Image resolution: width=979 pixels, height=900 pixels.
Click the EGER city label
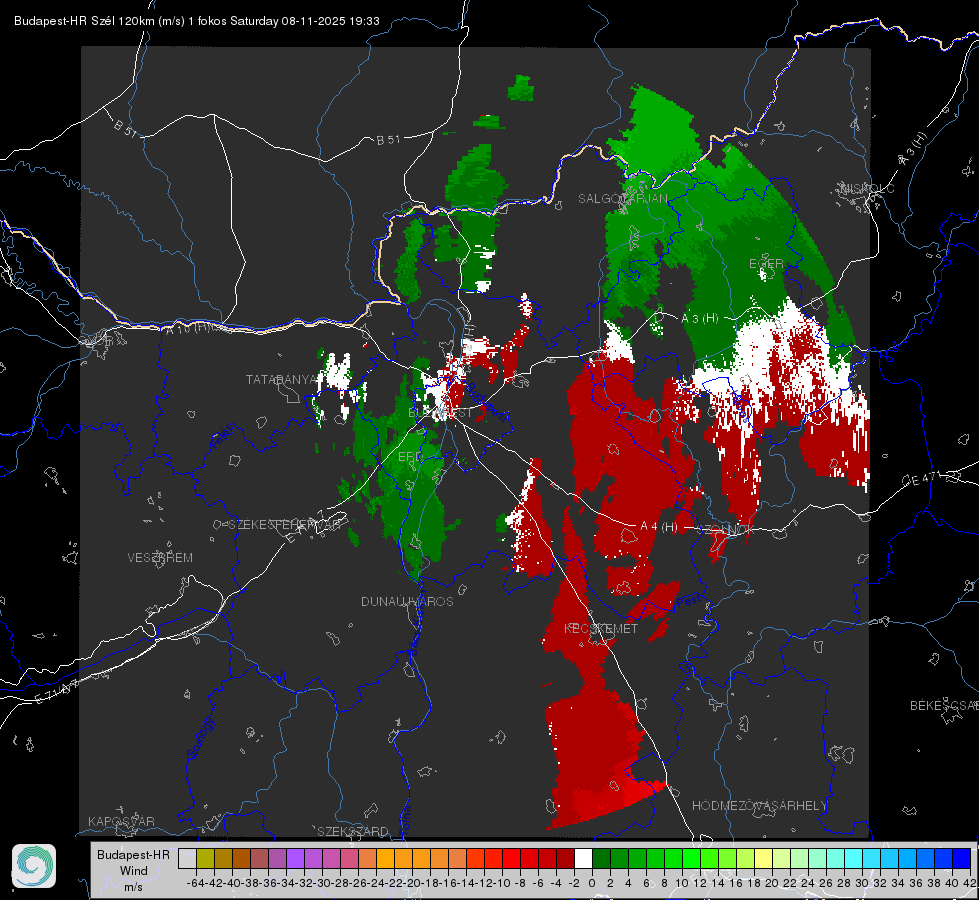pos(766,264)
